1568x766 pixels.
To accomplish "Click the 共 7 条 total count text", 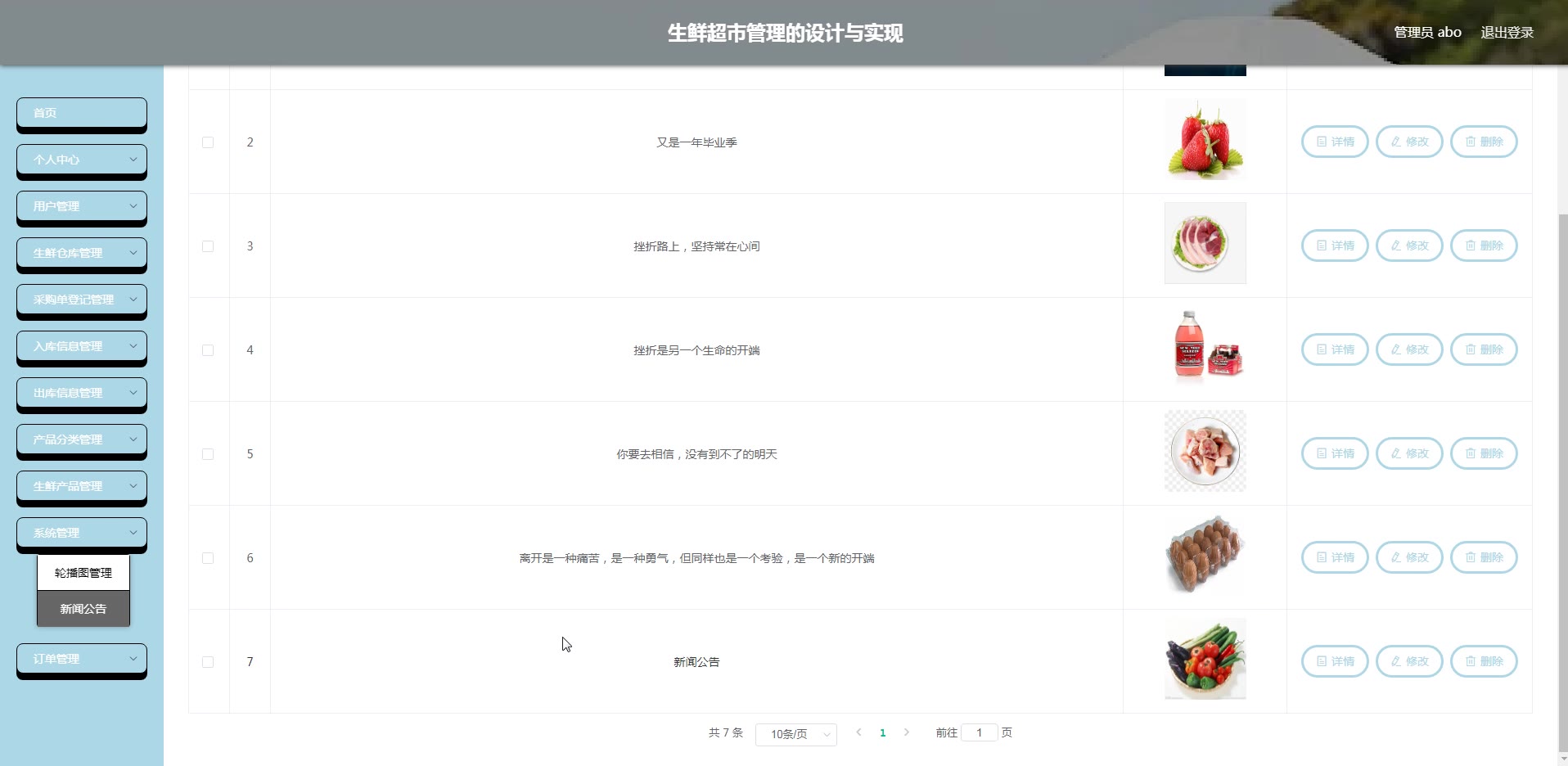I will 726,732.
